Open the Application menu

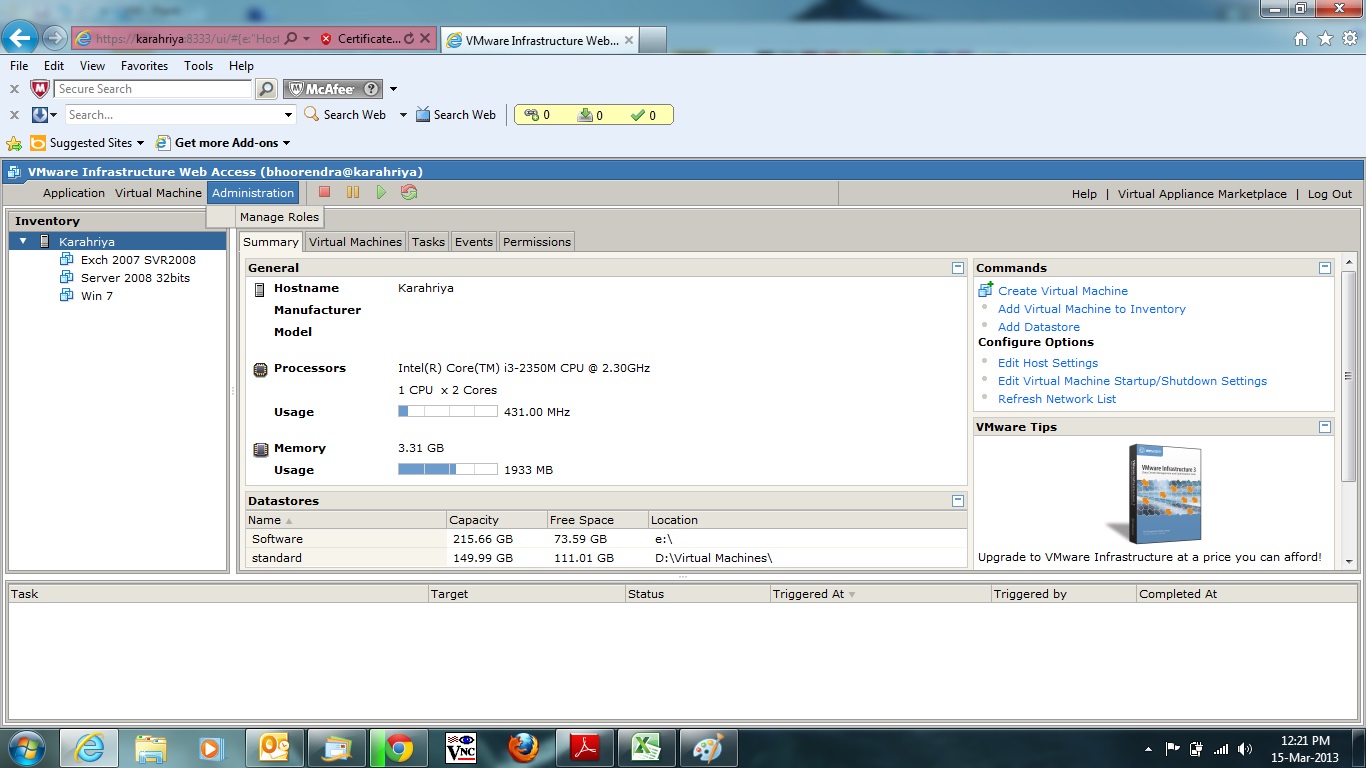(74, 193)
